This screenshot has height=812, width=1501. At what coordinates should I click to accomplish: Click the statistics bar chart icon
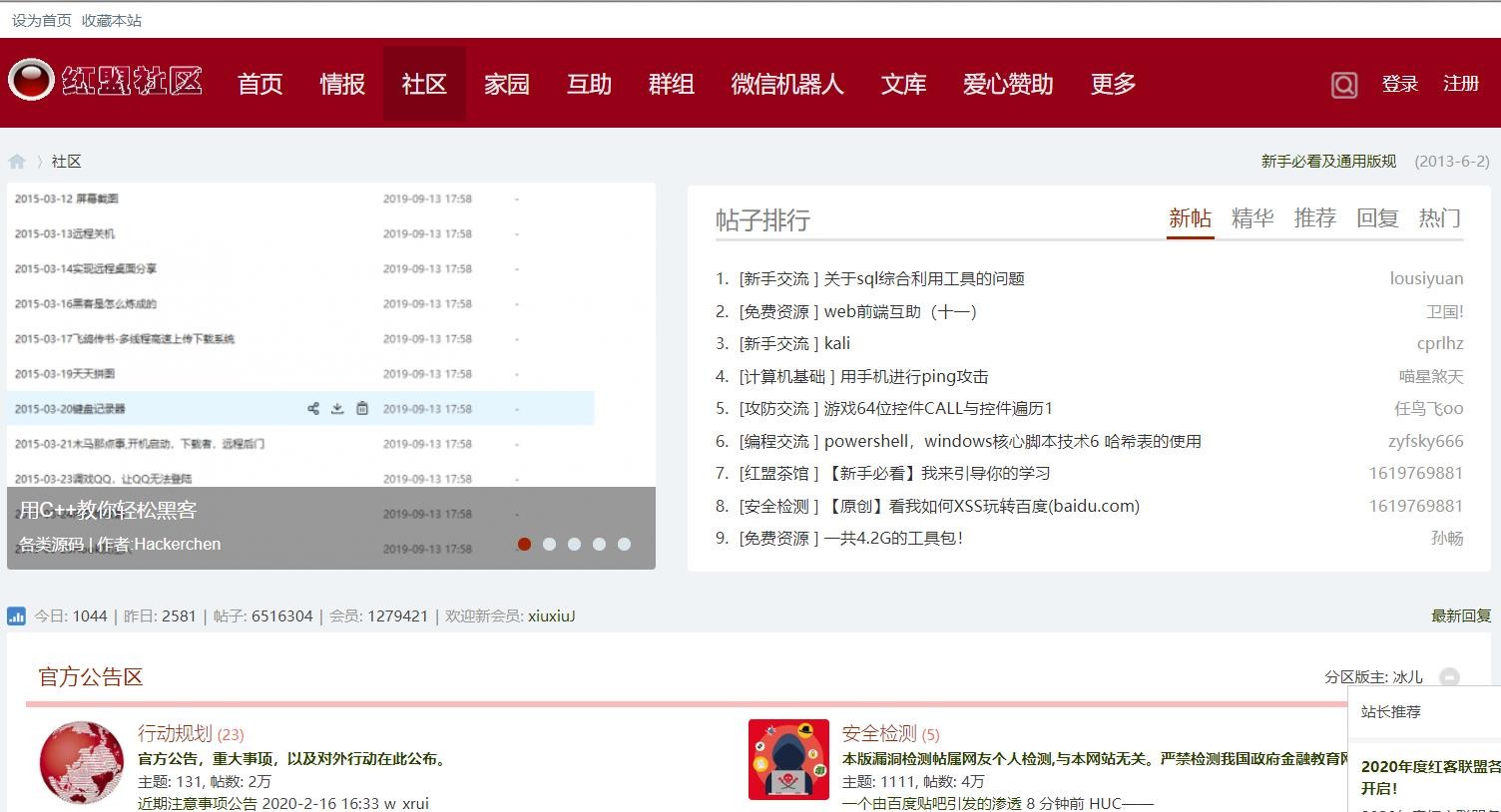pyautogui.click(x=16, y=616)
